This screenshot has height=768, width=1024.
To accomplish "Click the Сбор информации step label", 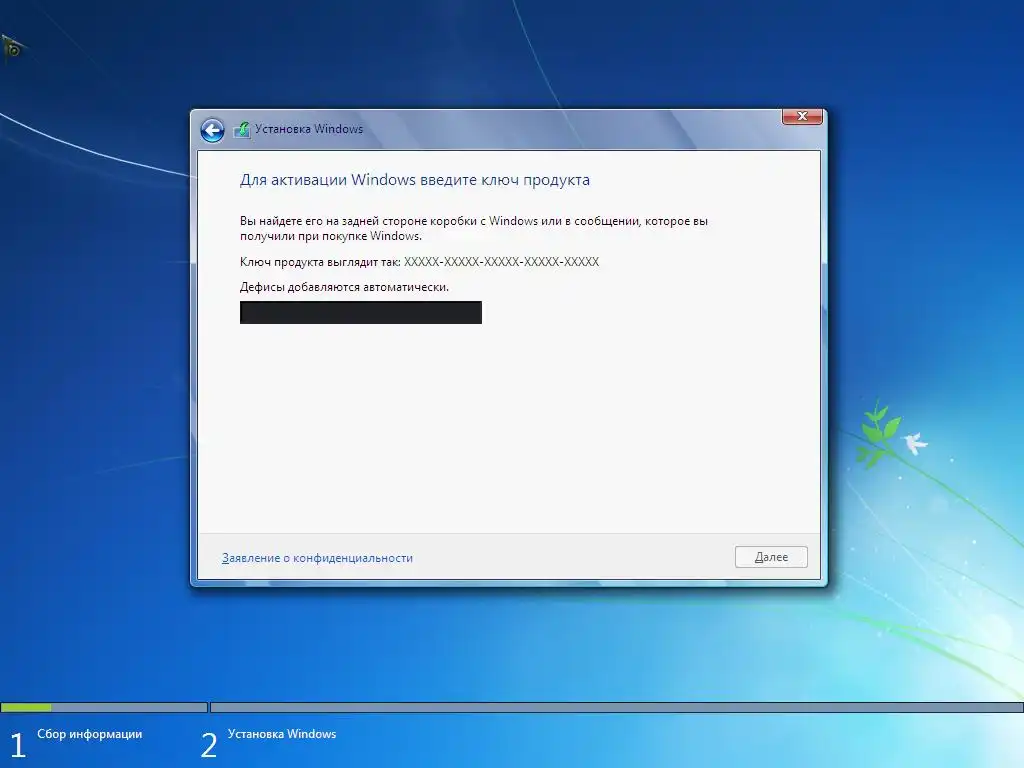I will click(x=89, y=734).
